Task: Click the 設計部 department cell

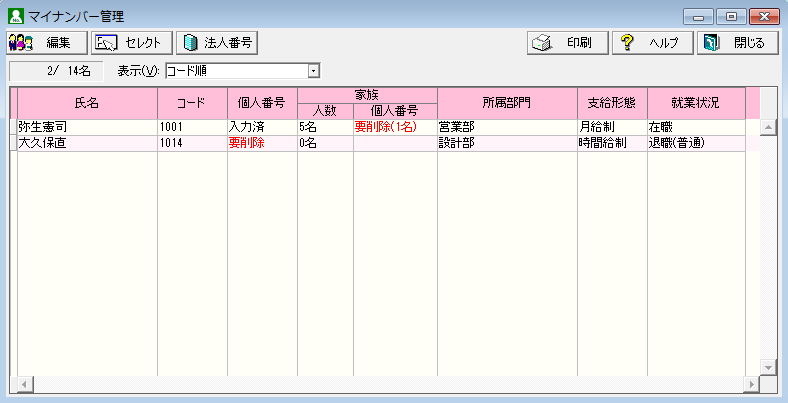Action: tap(507, 143)
